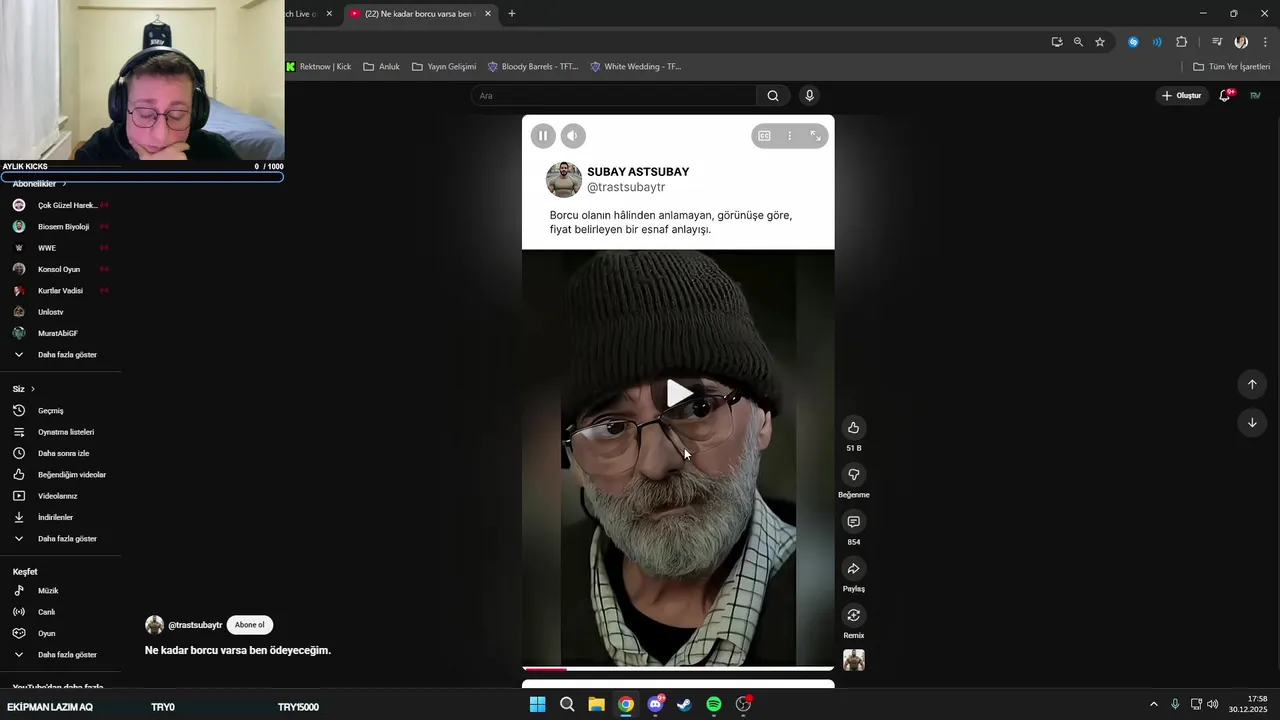Open the Chrome extensions puzzle icon
Screen dimensions: 1280x720
click(x=1182, y=42)
